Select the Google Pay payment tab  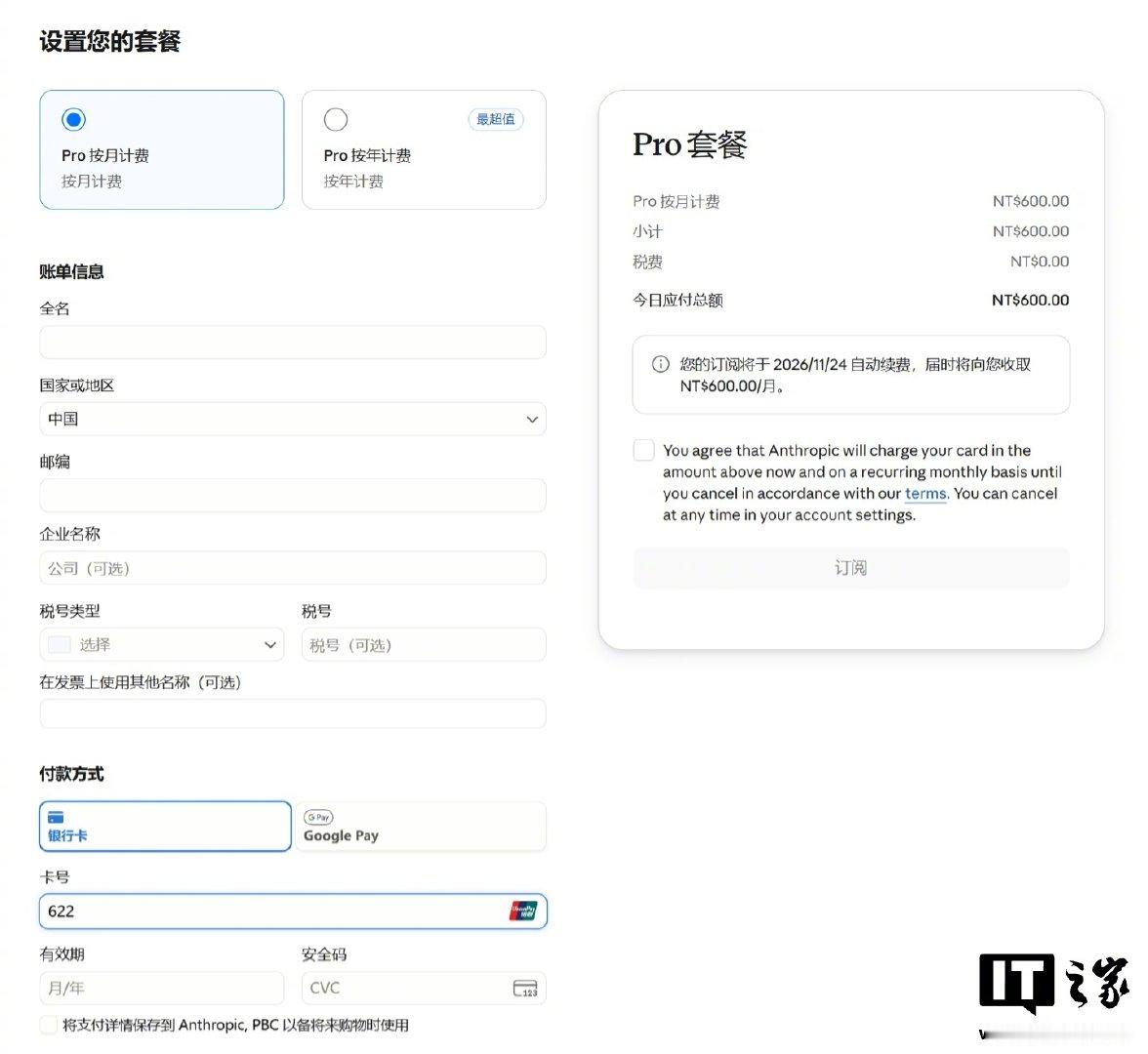[420, 827]
